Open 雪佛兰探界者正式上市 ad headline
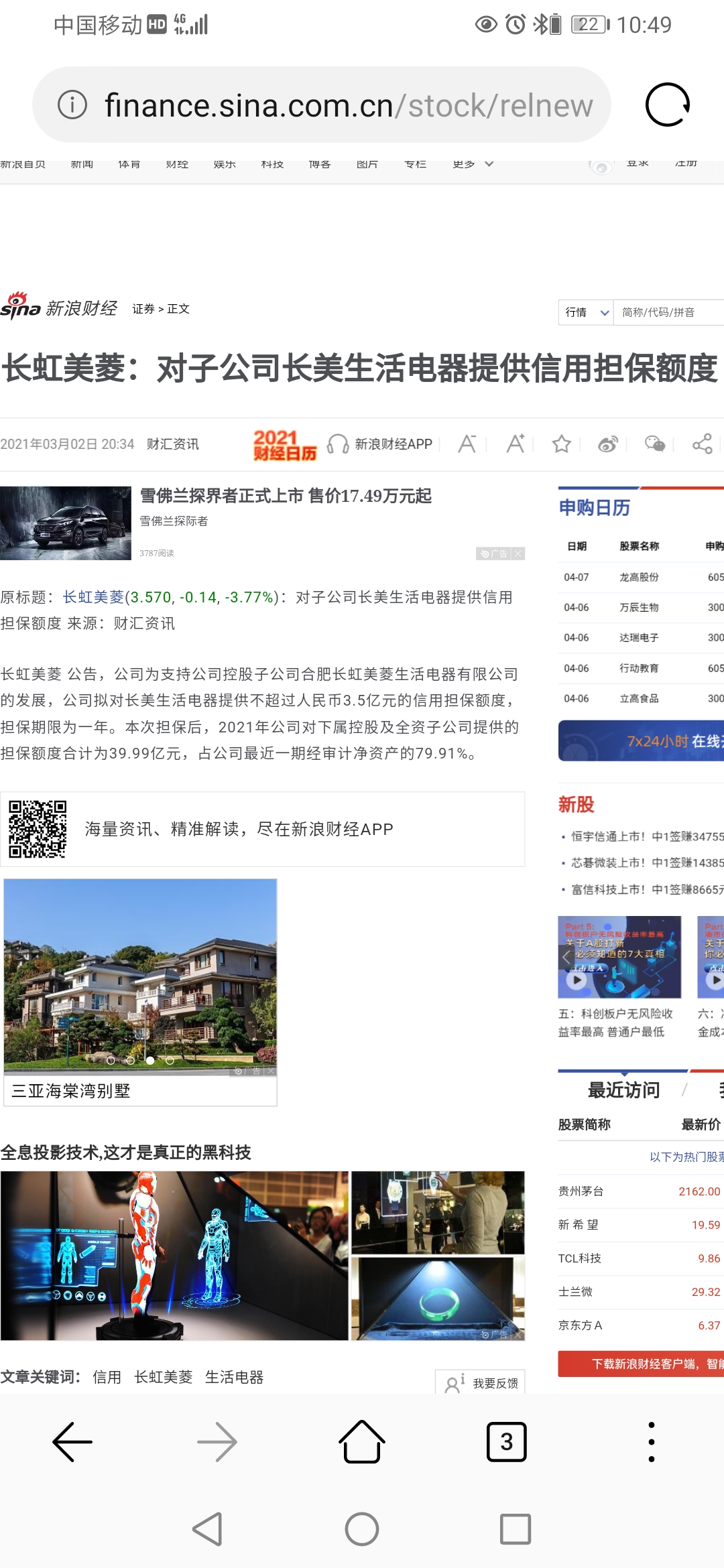Viewport: 724px width, 1568px height. click(x=286, y=496)
